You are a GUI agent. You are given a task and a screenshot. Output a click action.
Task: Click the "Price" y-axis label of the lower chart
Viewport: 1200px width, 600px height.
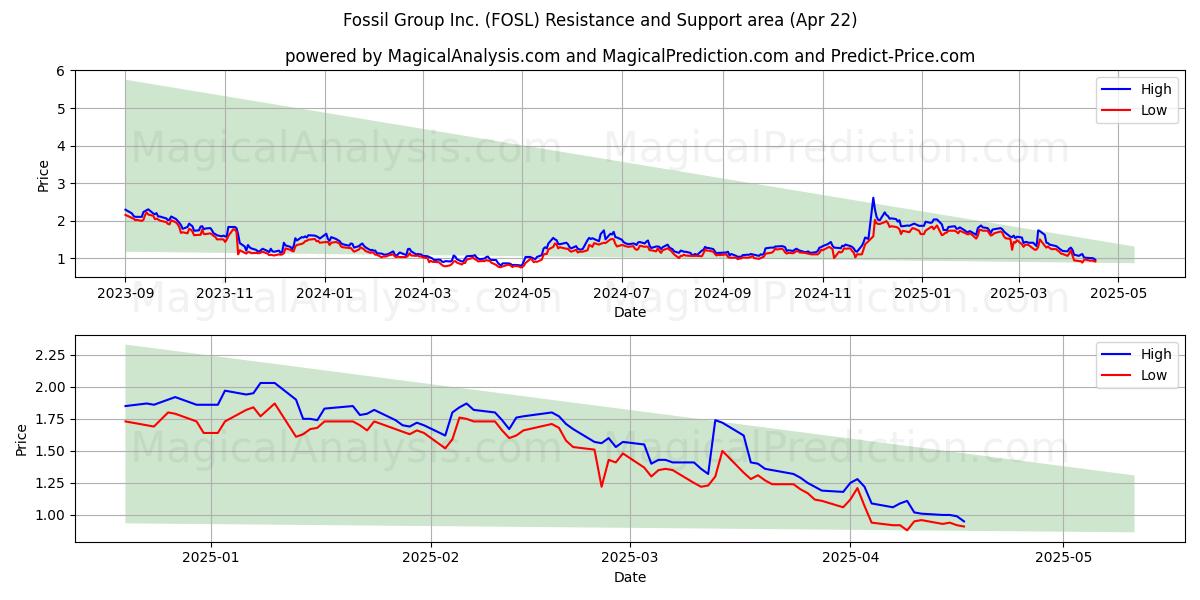[x=22, y=438]
